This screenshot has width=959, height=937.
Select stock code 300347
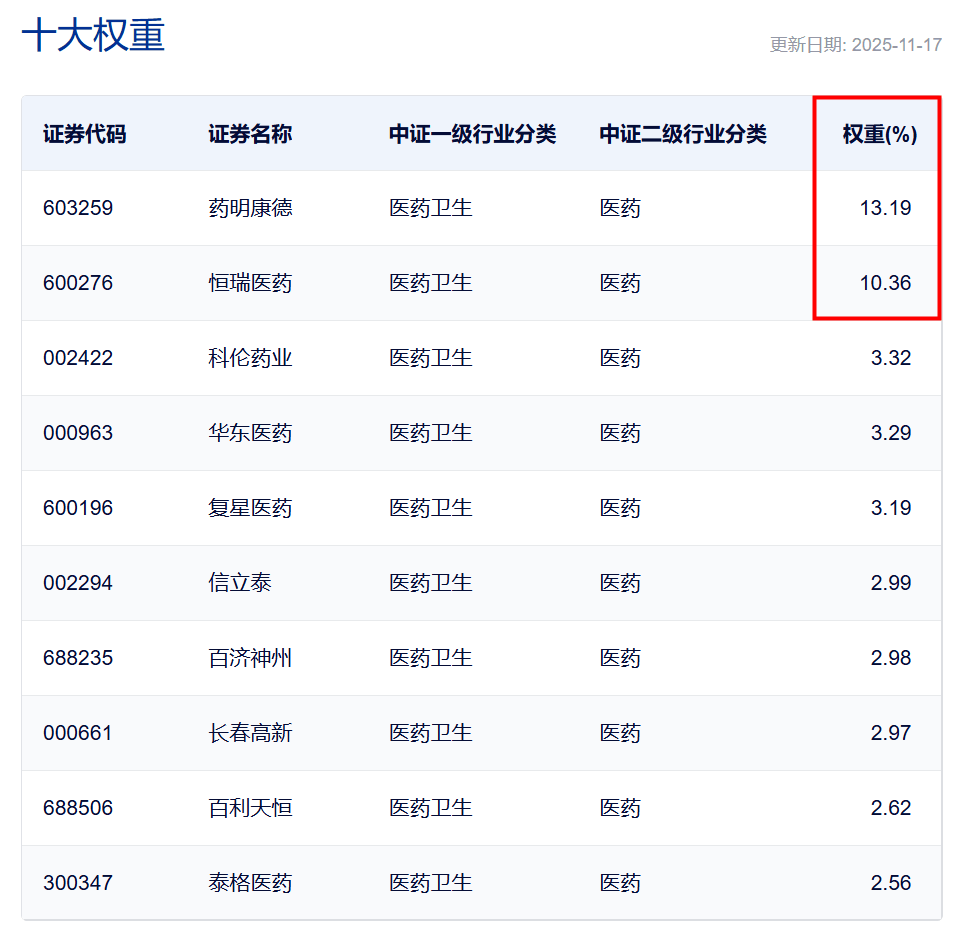78,883
